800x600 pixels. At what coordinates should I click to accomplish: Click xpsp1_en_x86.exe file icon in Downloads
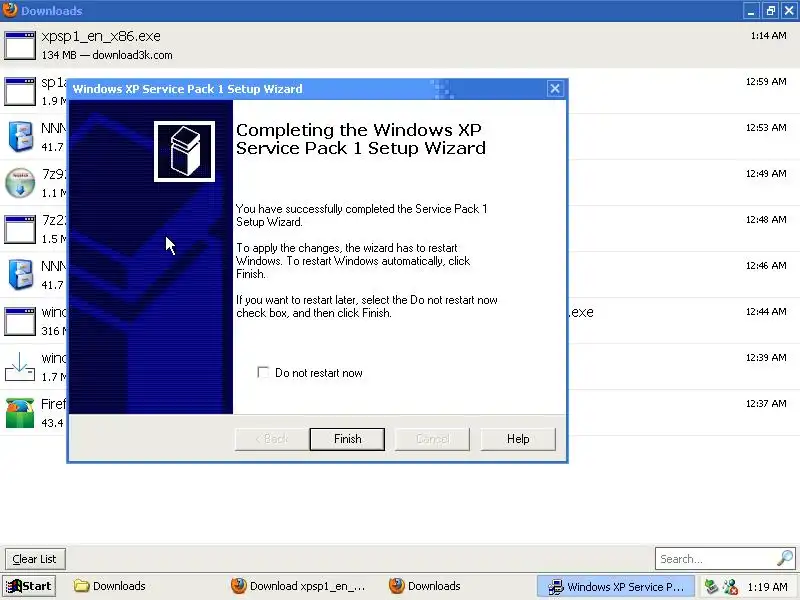(20, 45)
